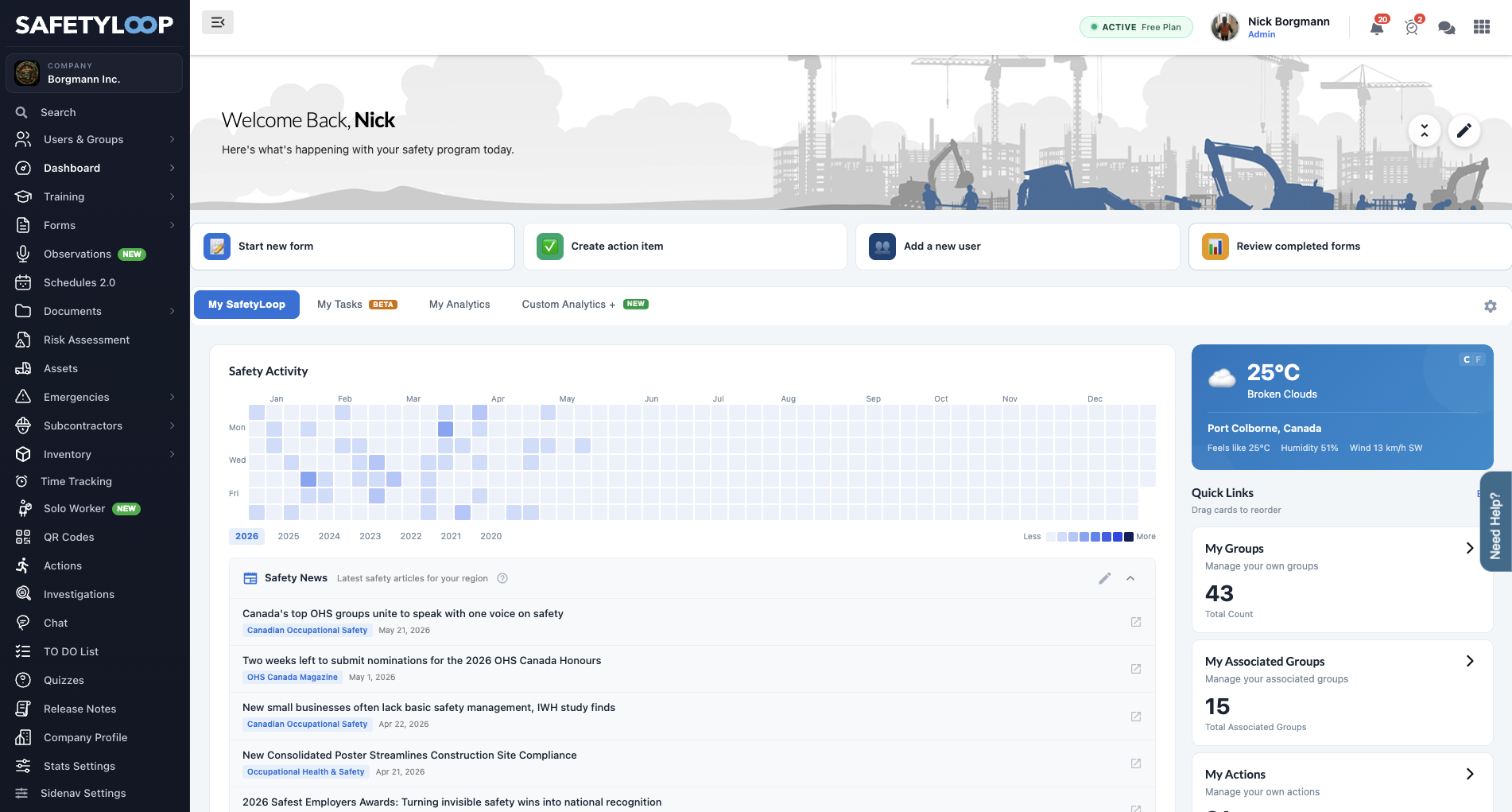This screenshot has height=812, width=1512.
Task: Expand Emergencies submenu chevron
Action: (172, 397)
